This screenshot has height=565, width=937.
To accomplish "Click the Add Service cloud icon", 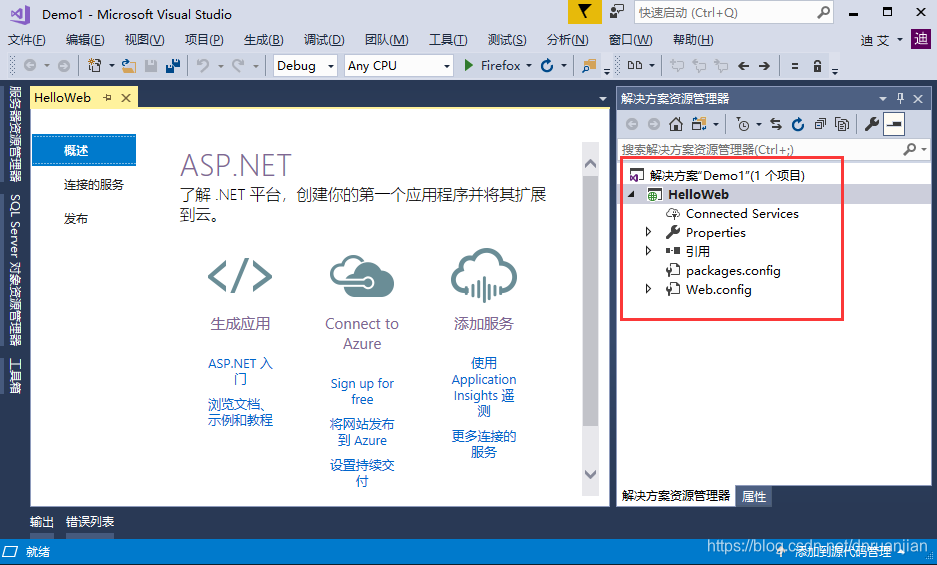I will tap(483, 276).
